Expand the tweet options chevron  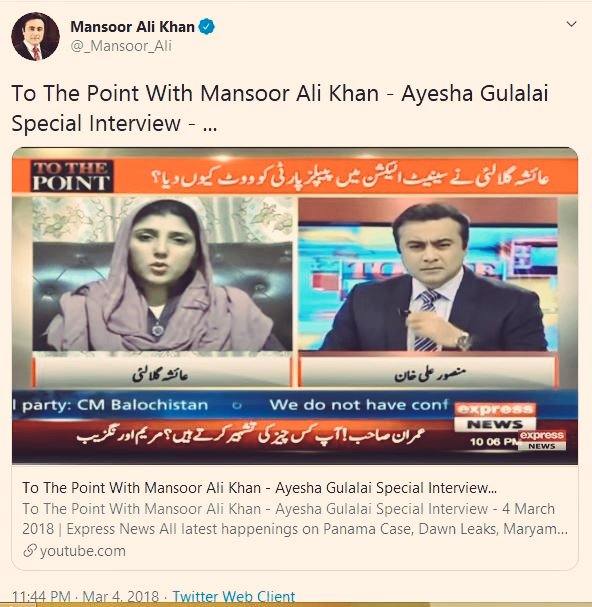571,24
